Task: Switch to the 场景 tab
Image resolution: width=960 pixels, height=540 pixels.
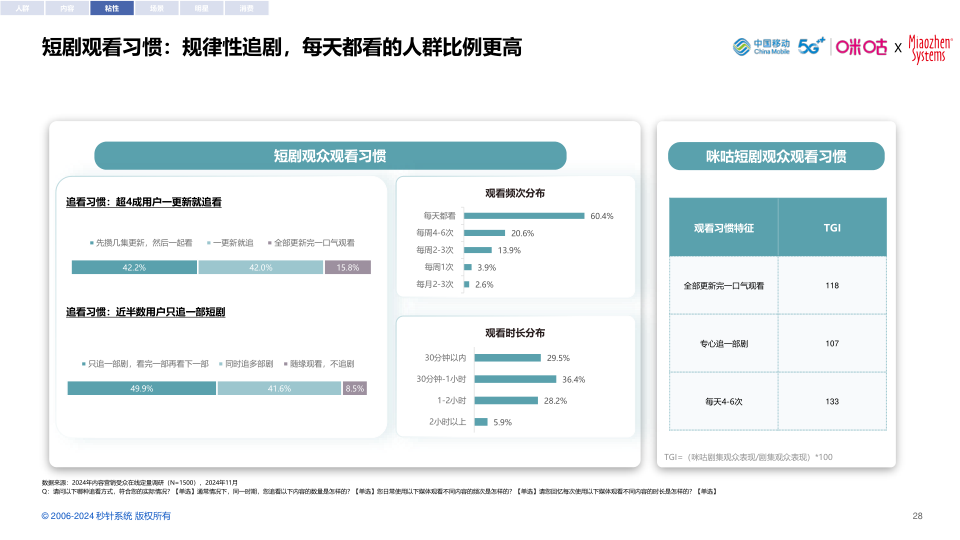Action: pyautogui.click(x=157, y=8)
